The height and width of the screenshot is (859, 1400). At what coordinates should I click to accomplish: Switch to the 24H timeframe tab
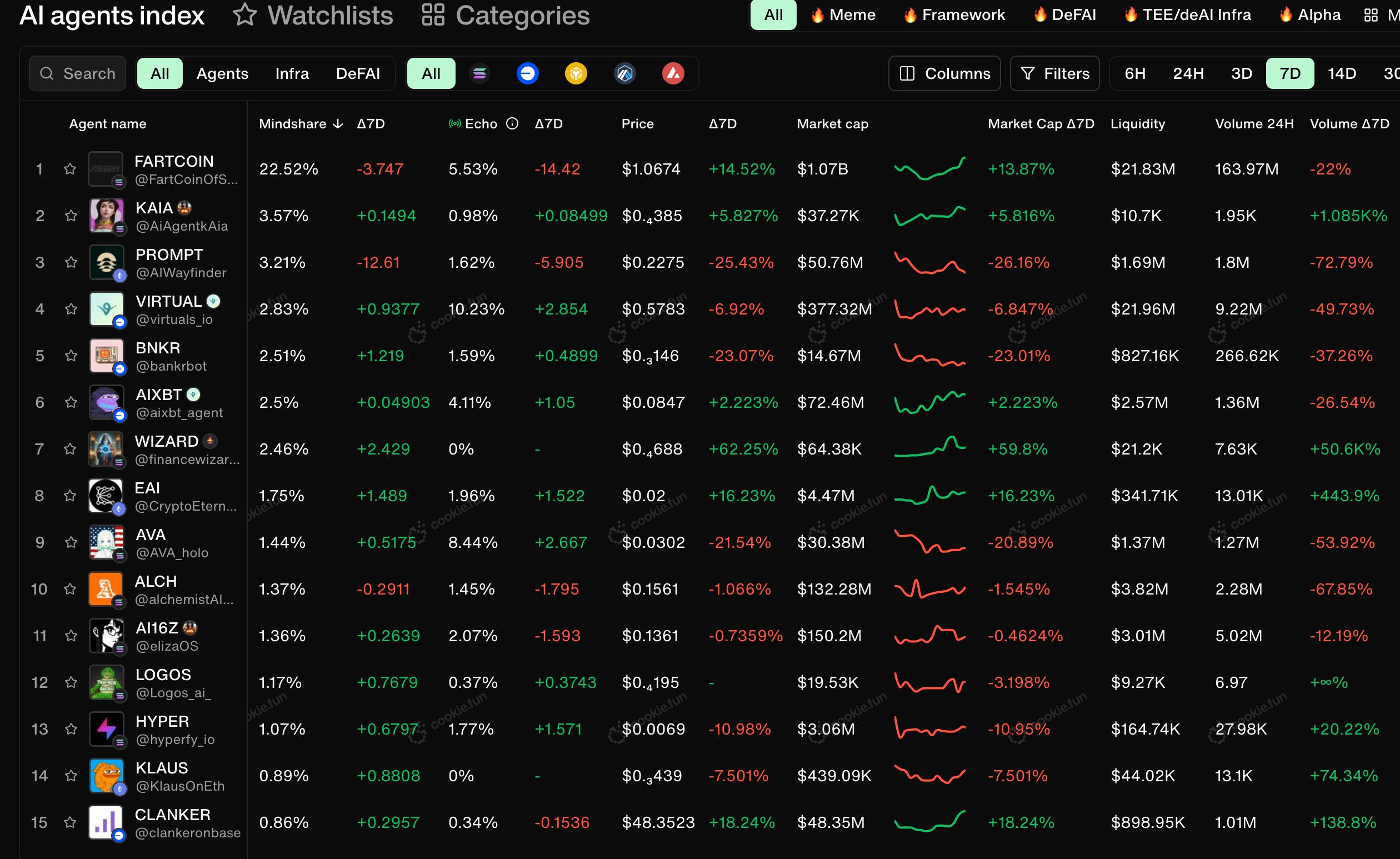point(1188,73)
